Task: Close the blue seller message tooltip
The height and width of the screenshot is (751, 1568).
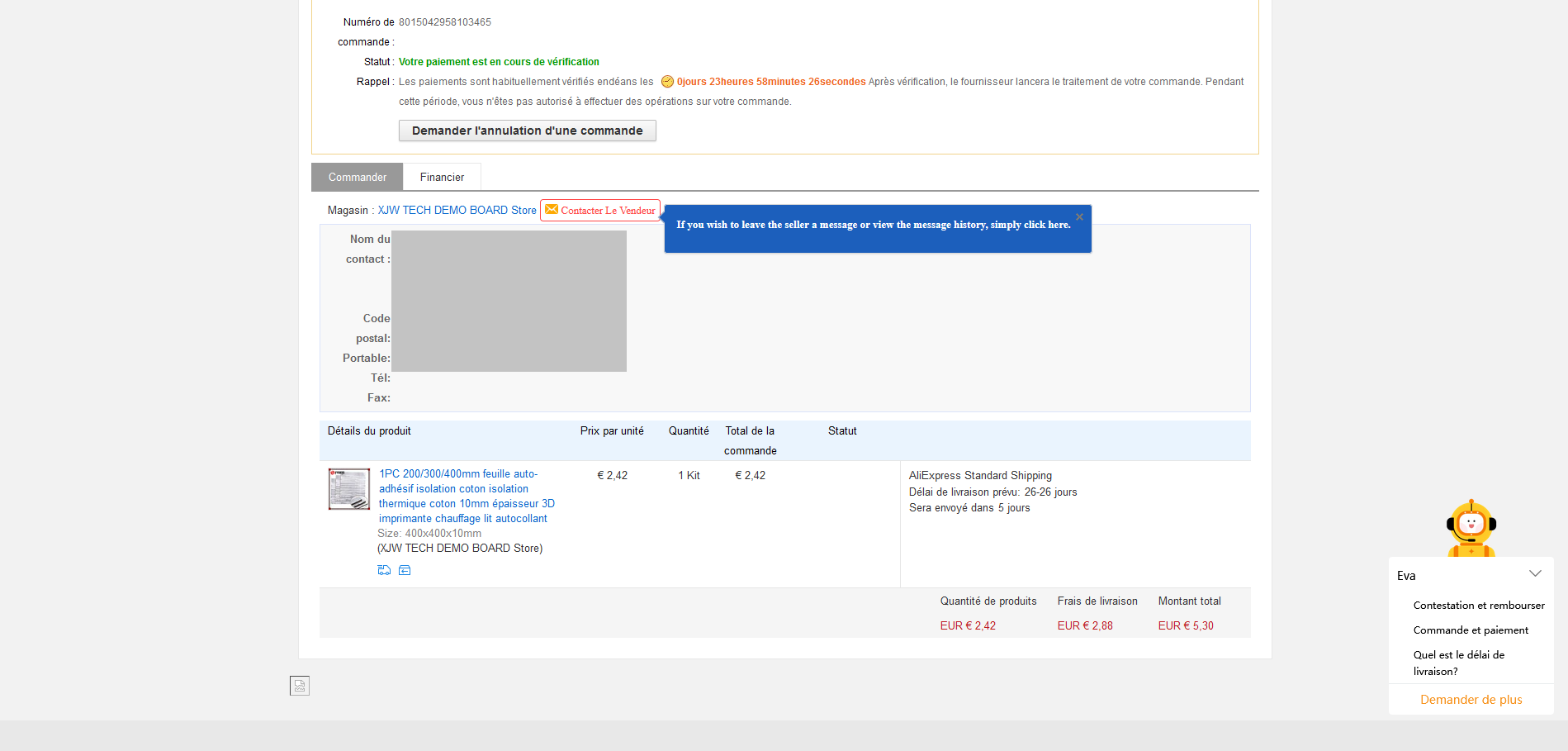Action: (1079, 216)
